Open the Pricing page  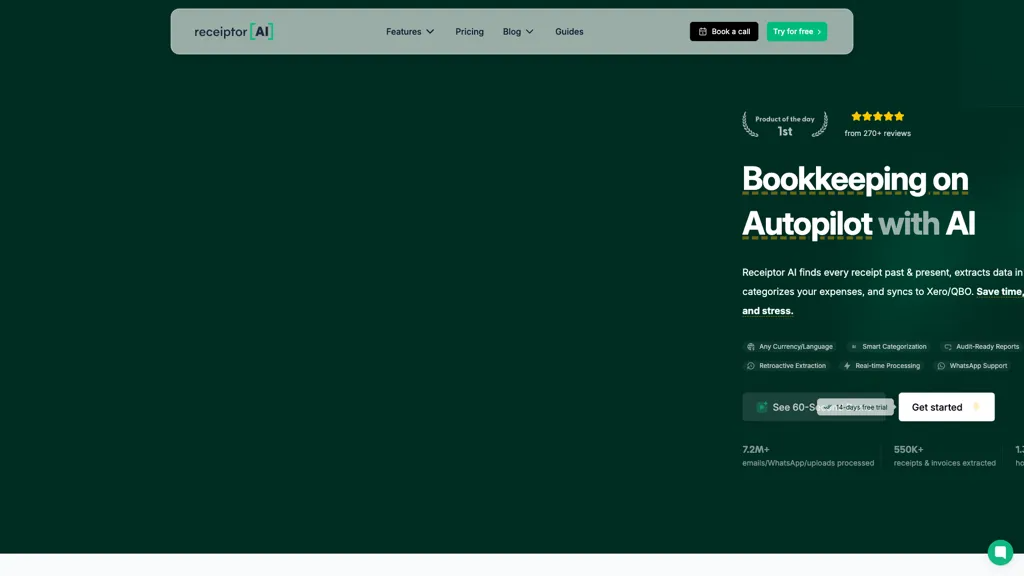pyautogui.click(x=469, y=31)
